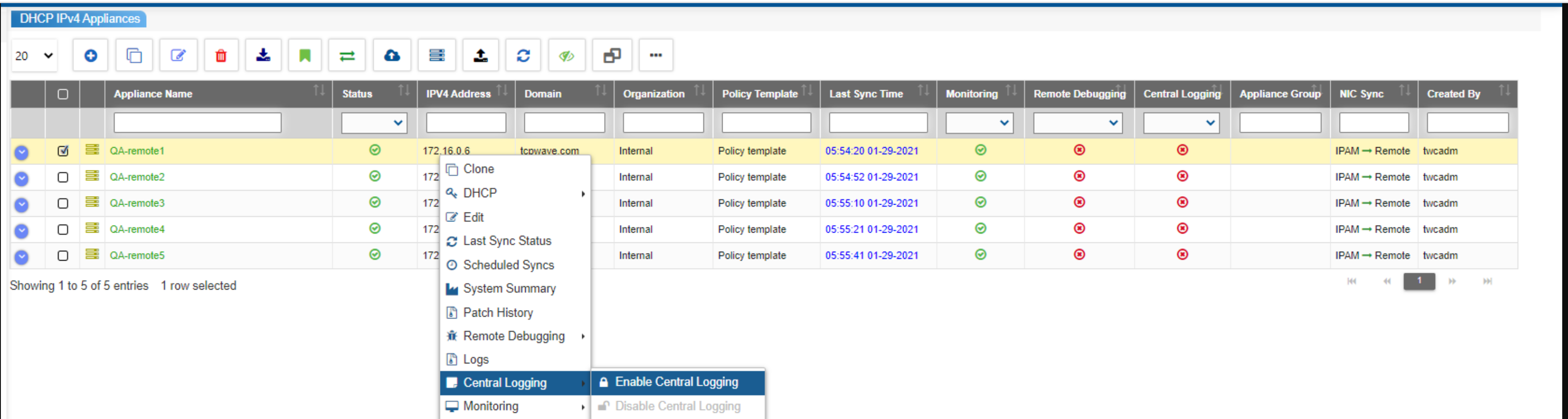Open the Remote Debugging submenu
Viewport: 1568px width, 419px height.
coord(515,336)
